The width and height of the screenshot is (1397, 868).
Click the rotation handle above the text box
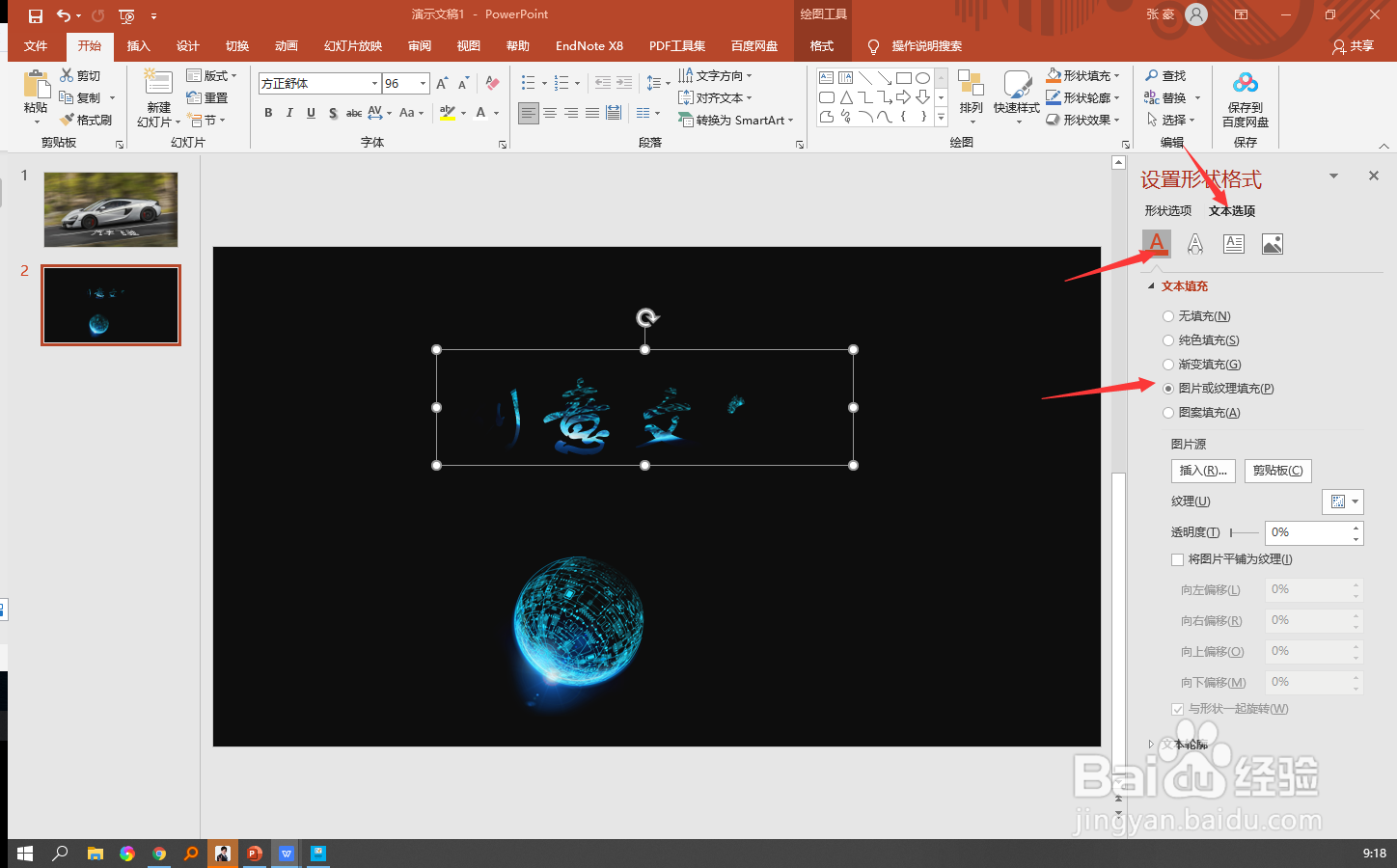[647, 317]
